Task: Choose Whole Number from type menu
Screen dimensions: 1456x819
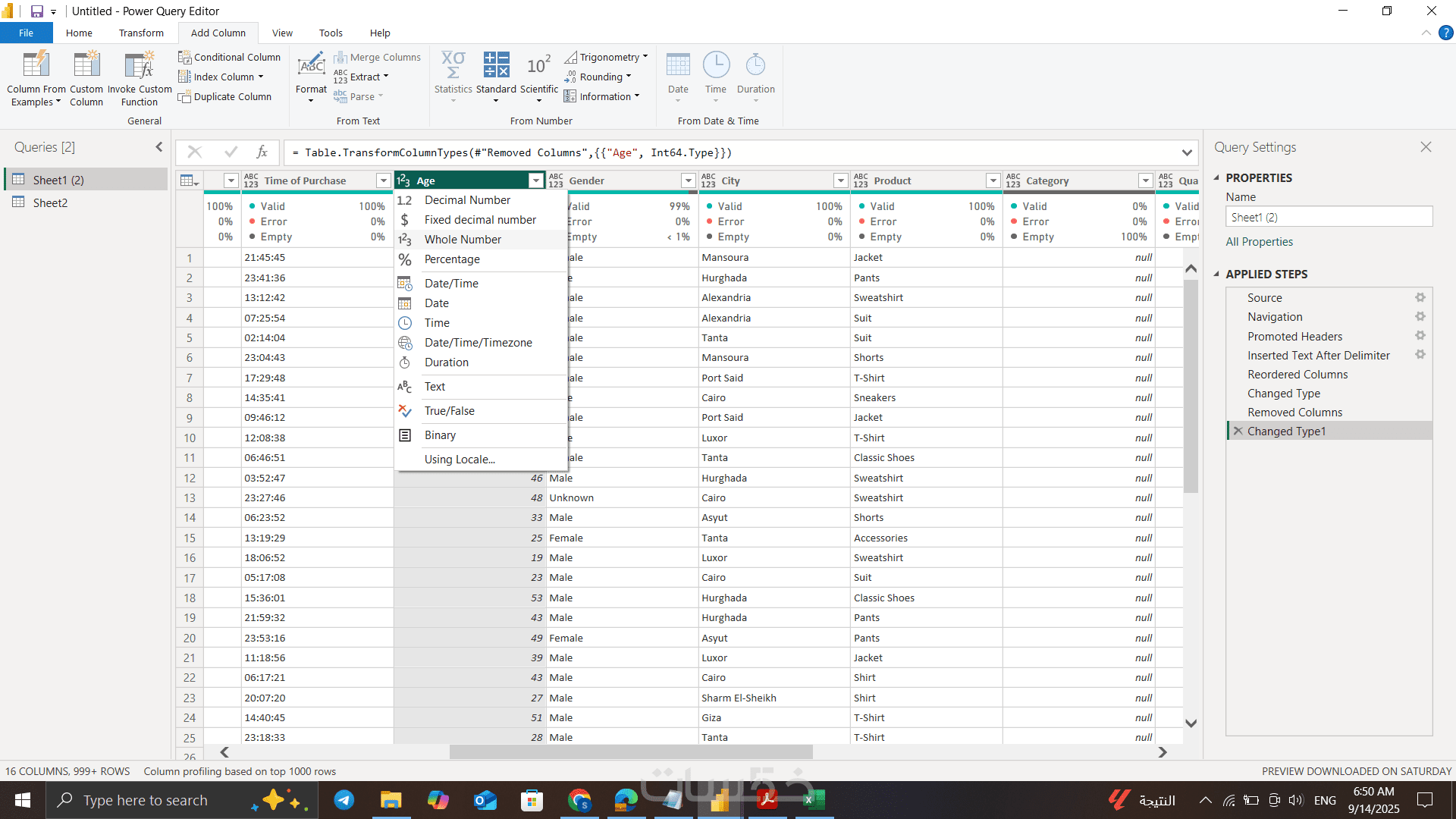Action: (463, 240)
